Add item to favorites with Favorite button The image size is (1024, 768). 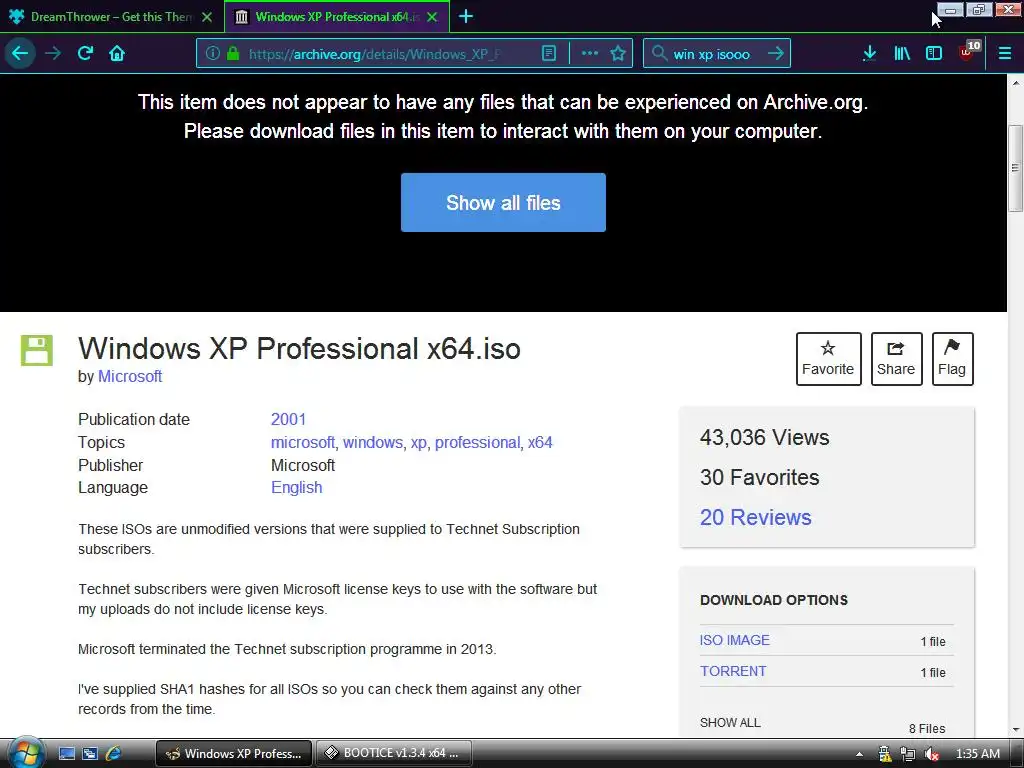click(x=828, y=359)
